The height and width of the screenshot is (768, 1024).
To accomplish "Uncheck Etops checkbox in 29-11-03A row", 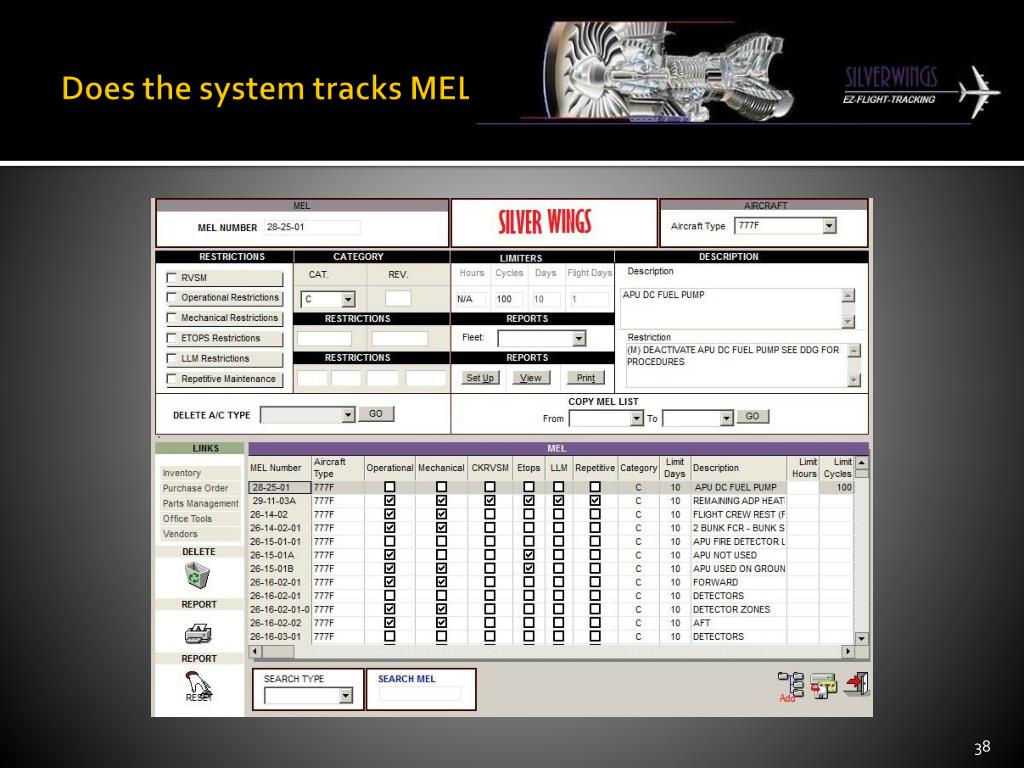I will [x=529, y=501].
